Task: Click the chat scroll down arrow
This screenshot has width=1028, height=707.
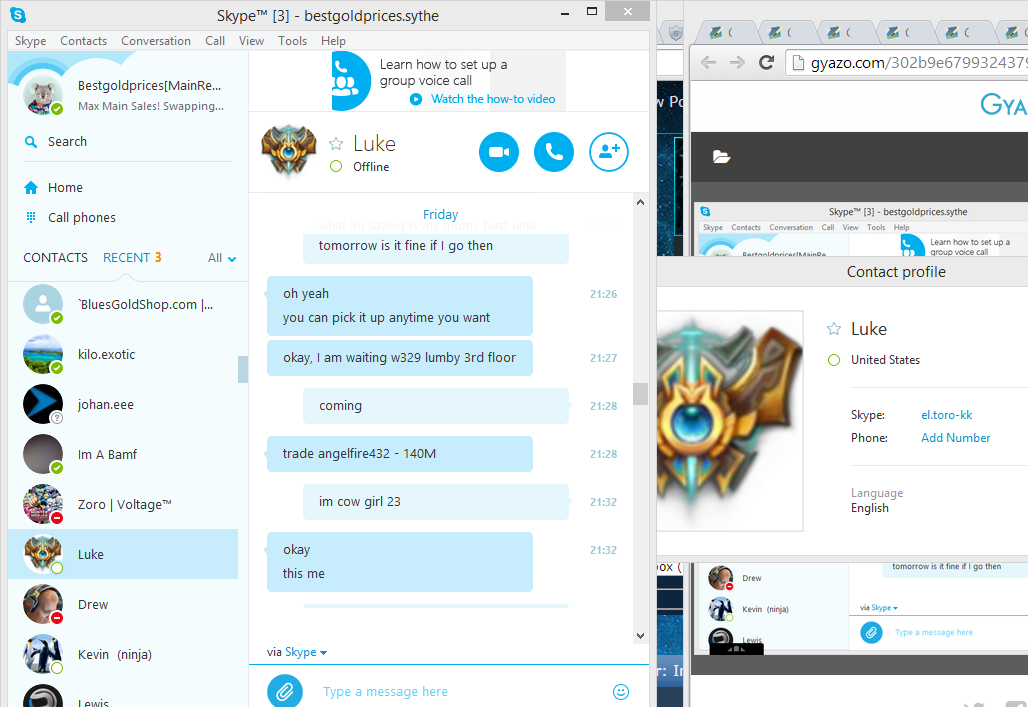Action: click(641, 636)
